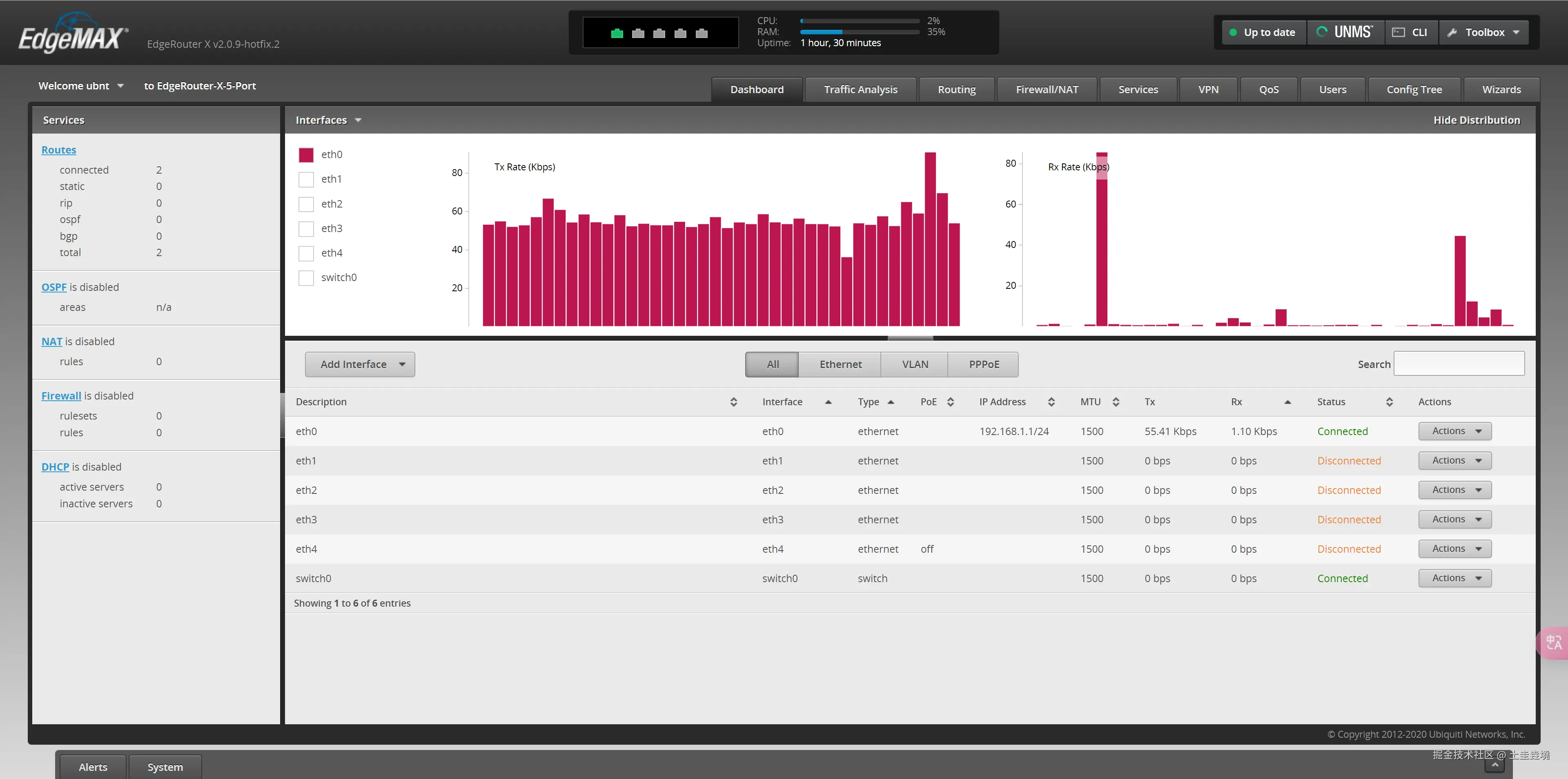Screen dimensions: 1568x779
Task: Sort by IP Address column arrows
Action: tap(1051, 402)
